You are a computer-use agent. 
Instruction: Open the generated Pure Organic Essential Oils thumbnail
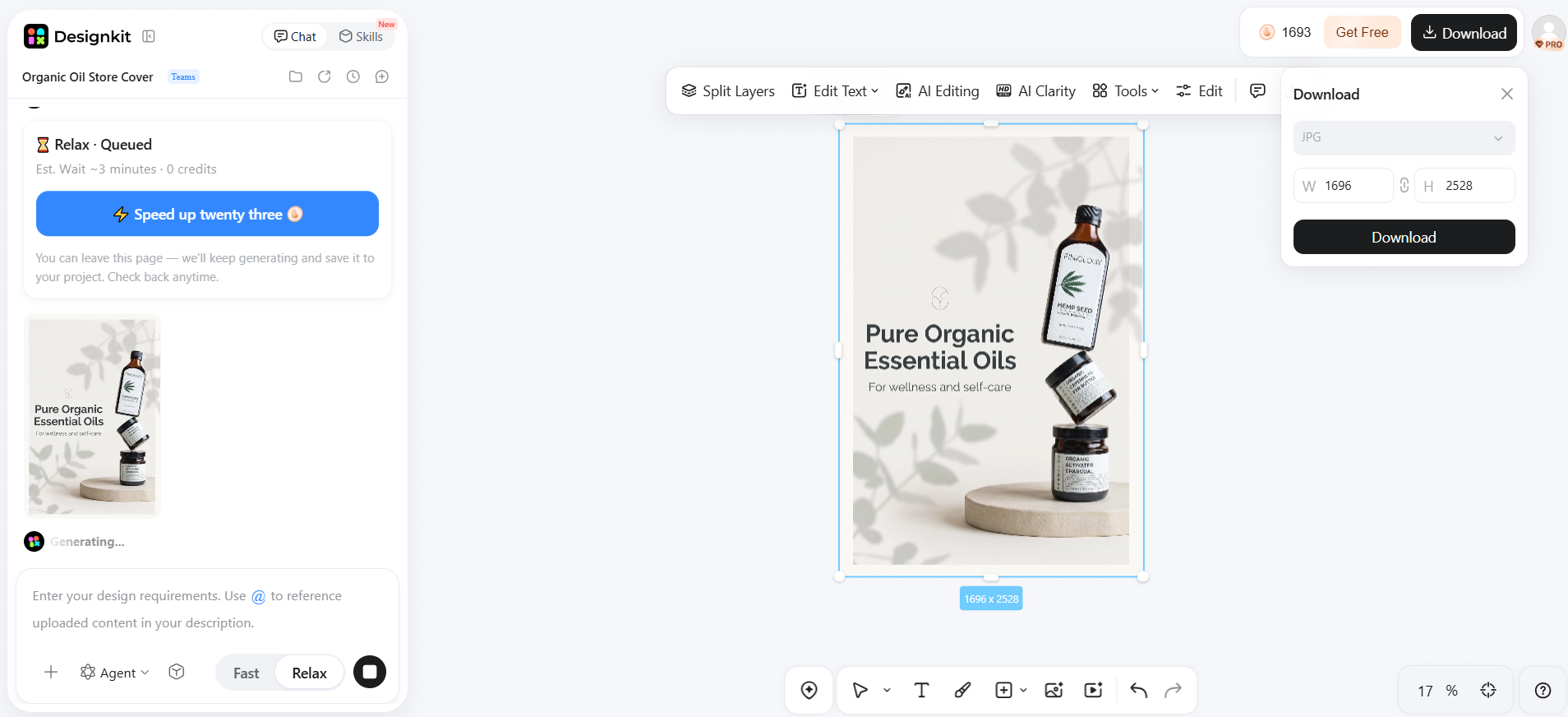pyautogui.click(x=92, y=417)
